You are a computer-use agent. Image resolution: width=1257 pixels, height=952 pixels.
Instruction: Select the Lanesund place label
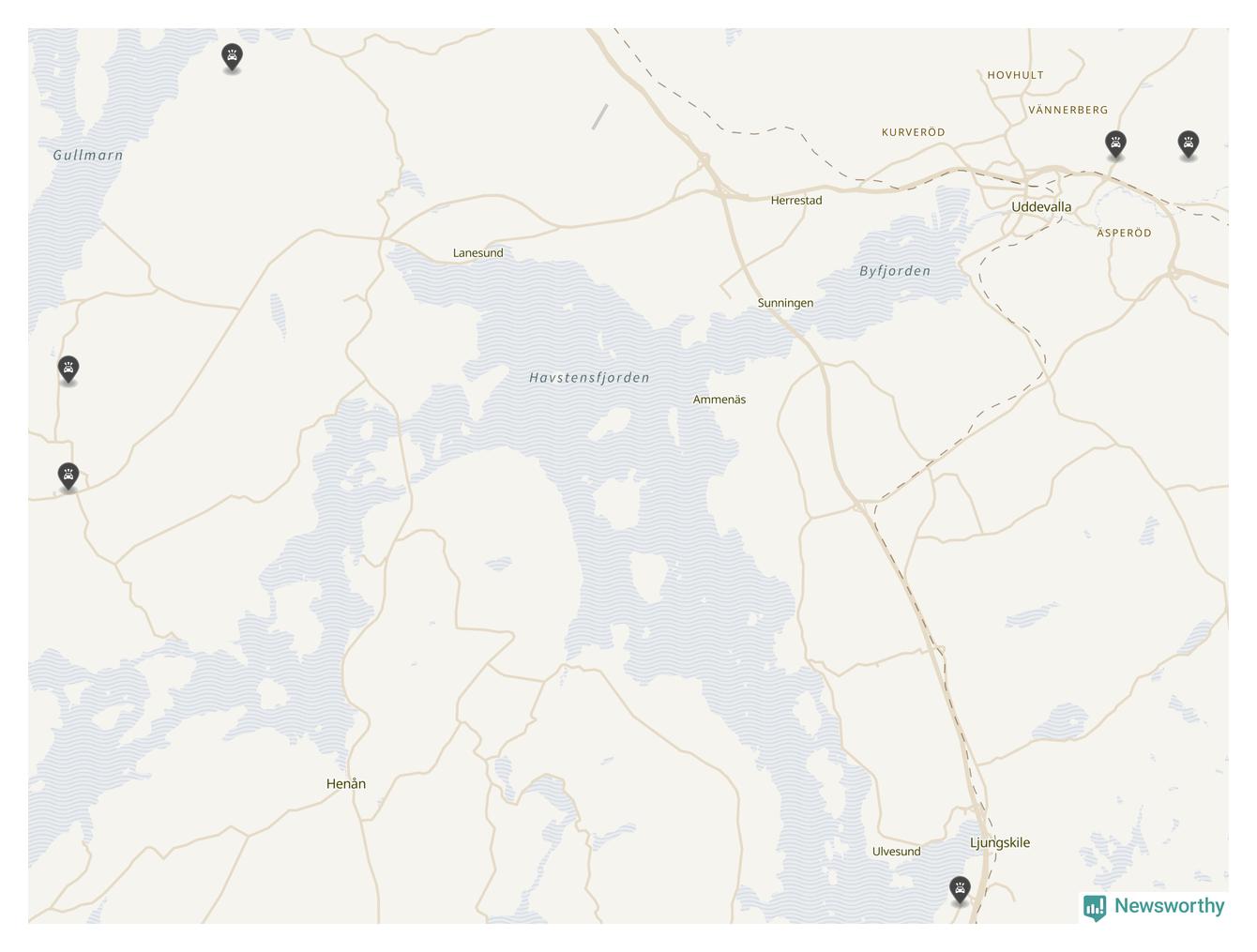[478, 252]
